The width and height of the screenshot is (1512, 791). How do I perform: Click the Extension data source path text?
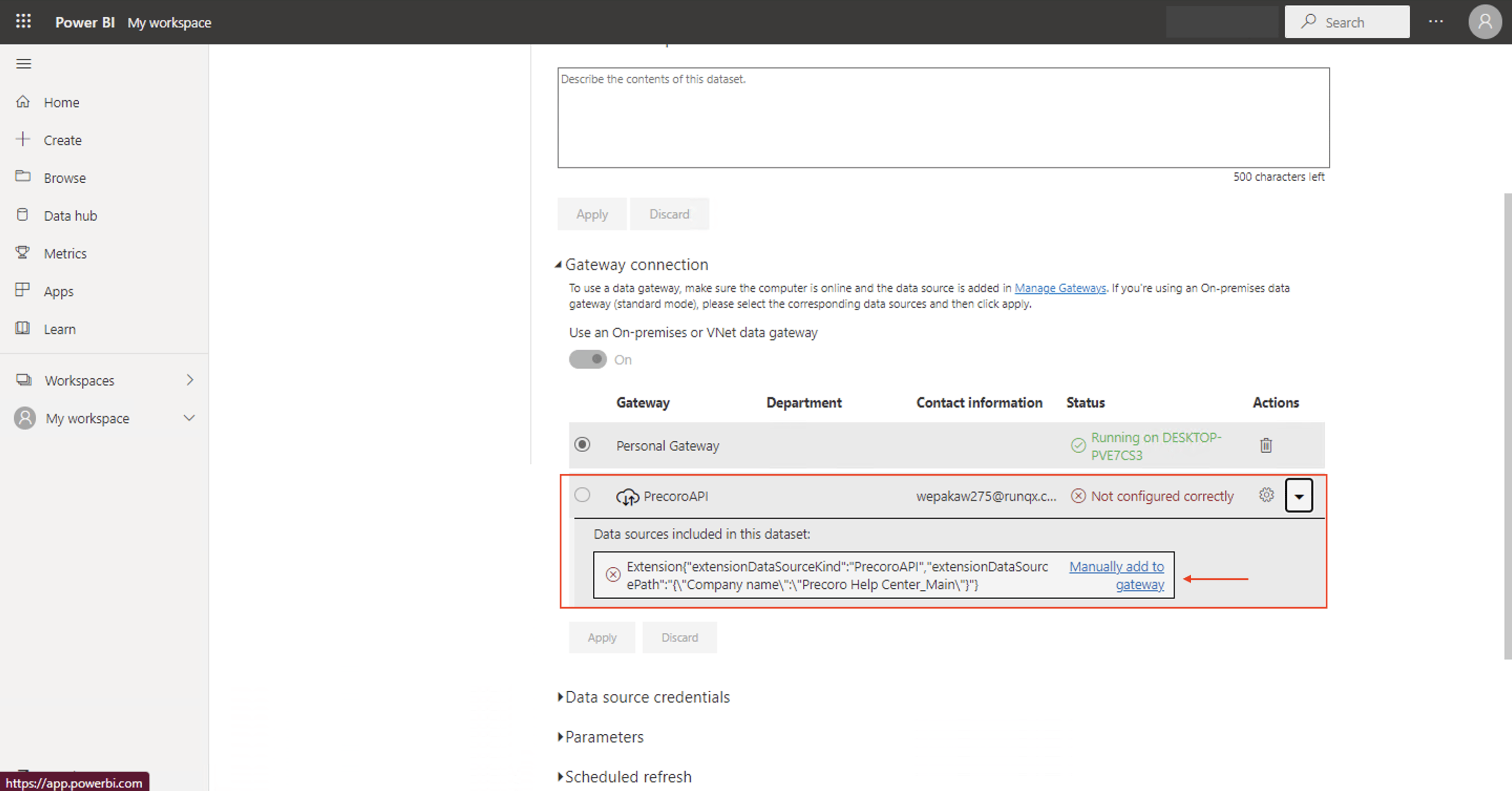[837, 576]
